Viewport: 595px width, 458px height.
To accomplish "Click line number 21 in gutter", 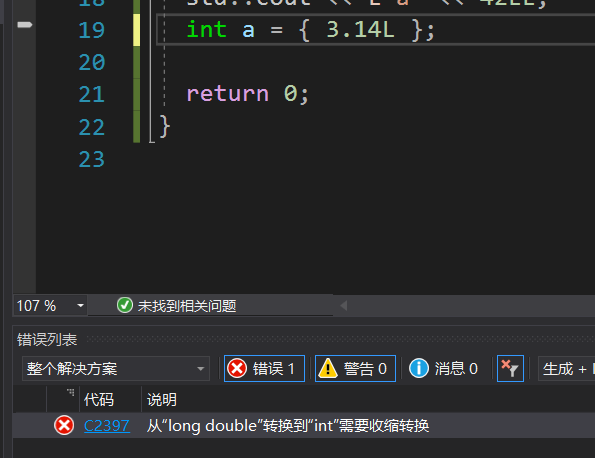I will [x=91, y=94].
